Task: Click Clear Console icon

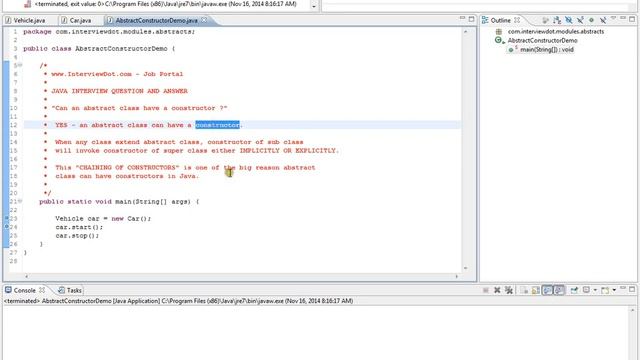Action: (x=524, y=290)
